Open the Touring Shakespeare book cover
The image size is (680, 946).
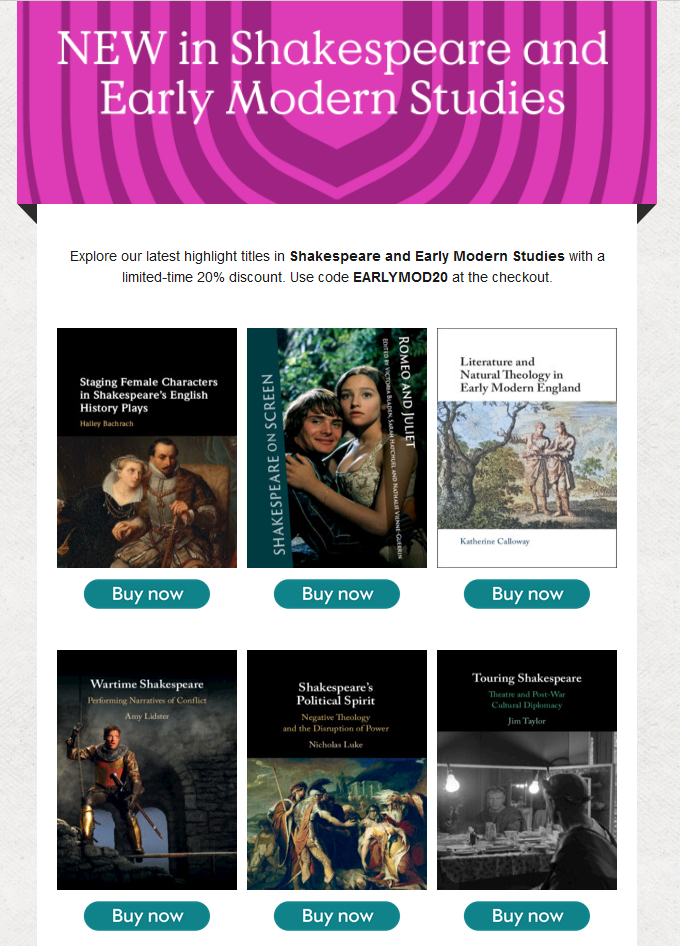(527, 770)
